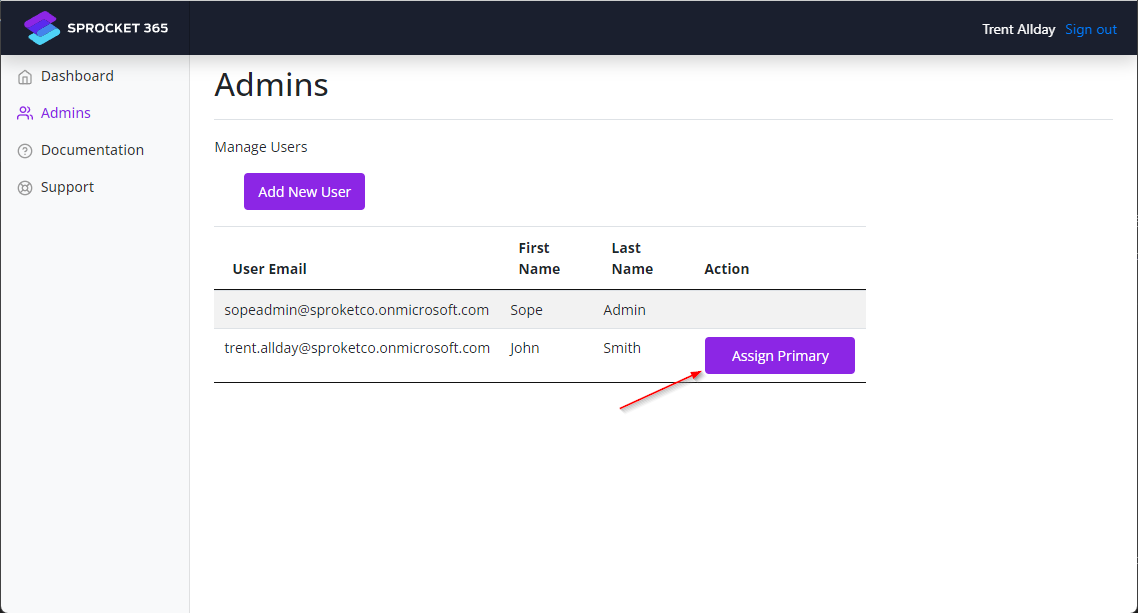Click the Trent Allday username in header
The width and height of the screenshot is (1138, 613).
(1018, 29)
